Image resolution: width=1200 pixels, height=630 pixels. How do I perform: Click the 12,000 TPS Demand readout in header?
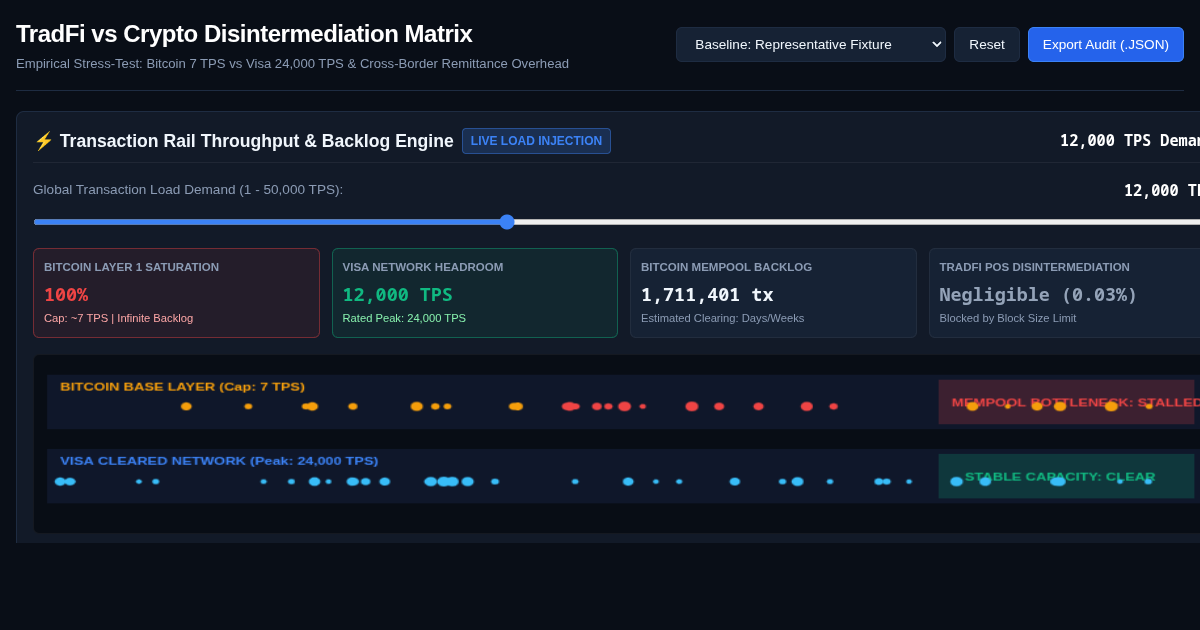pyautogui.click(x=1130, y=141)
